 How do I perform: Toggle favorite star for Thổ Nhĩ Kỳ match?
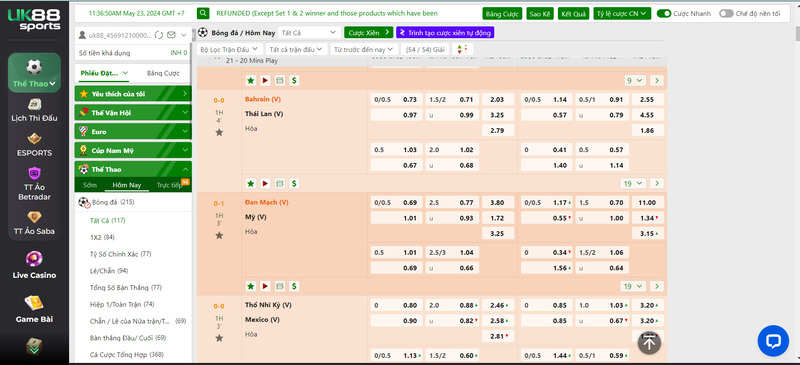219,338
